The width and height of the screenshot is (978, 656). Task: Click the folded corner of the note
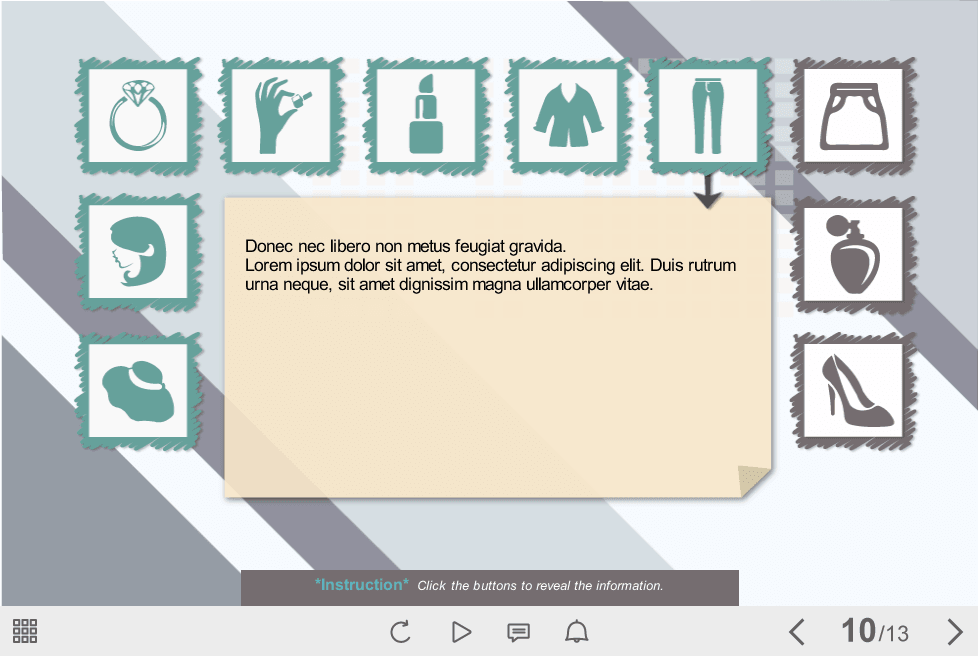(x=754, y=481)
